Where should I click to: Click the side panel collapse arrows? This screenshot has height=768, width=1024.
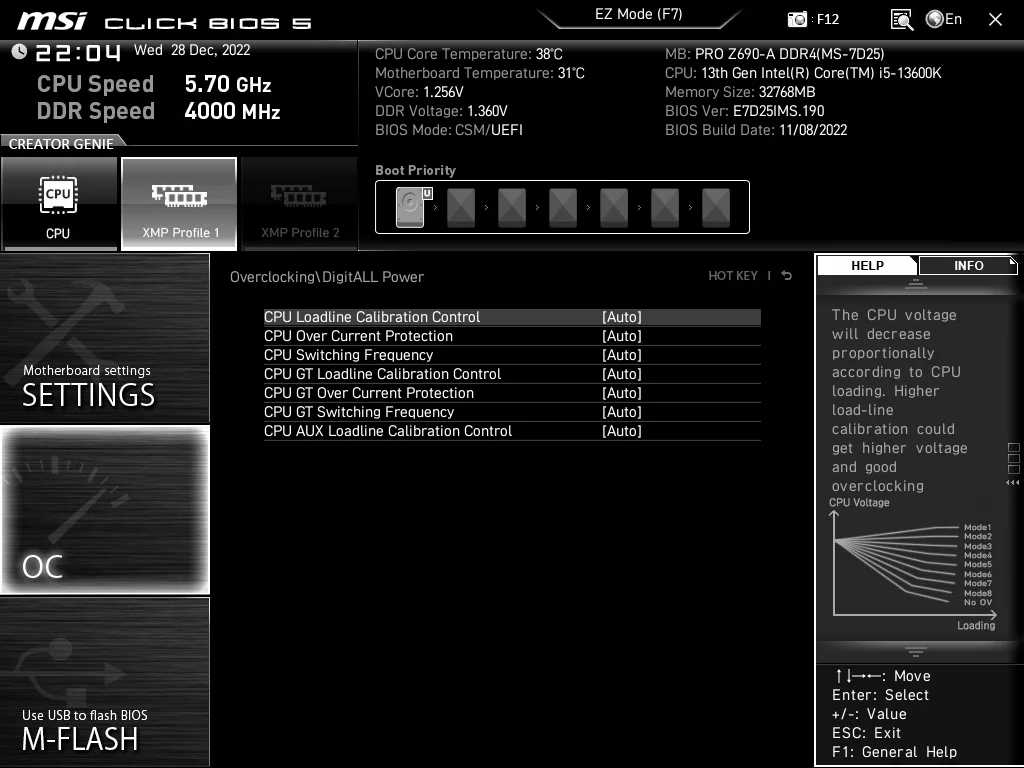(x=1012, y=483)
